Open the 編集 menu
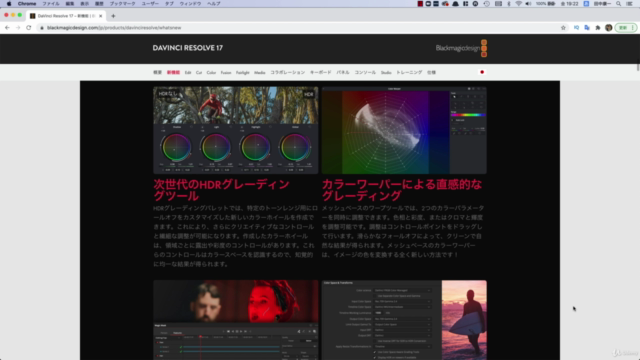 tap(70, 4)
